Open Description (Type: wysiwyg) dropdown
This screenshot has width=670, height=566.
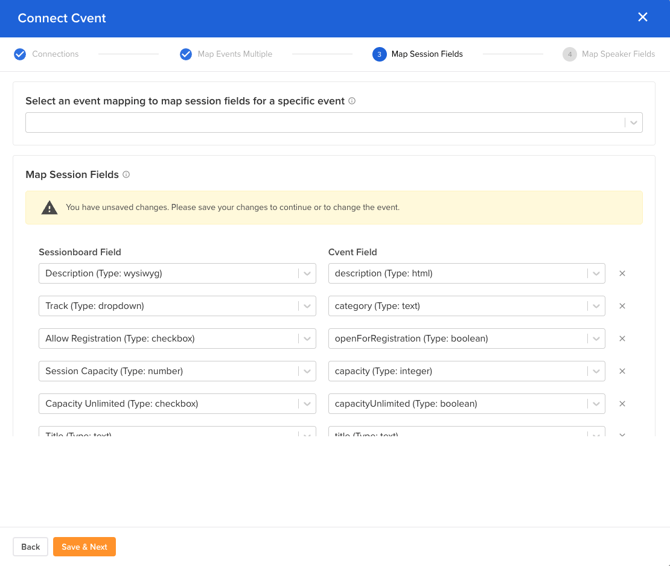[177, 273]
